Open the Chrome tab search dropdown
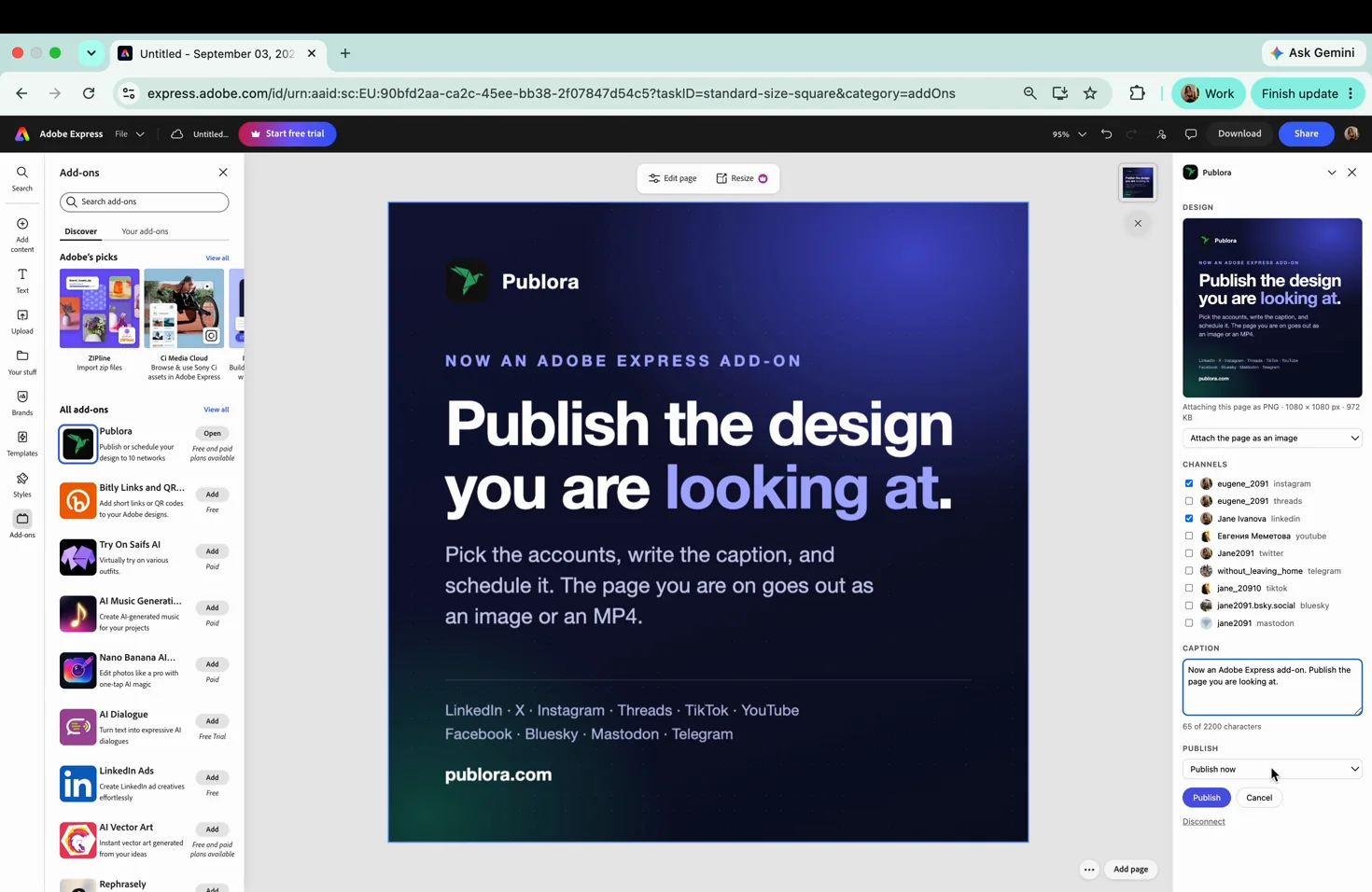This screenshot has width=1372, height=892. [x=91, y=53]
